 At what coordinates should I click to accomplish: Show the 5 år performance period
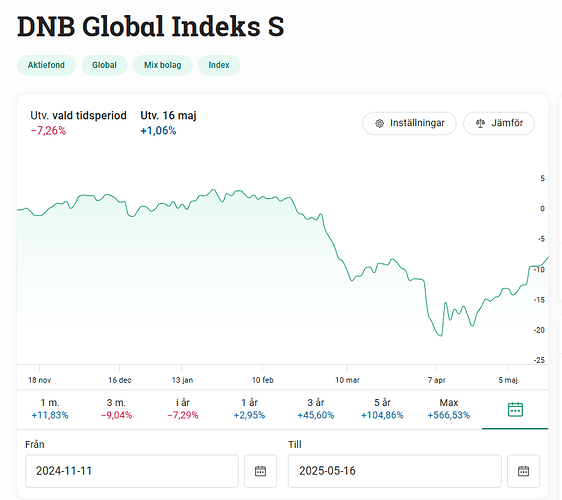click(382, 409)
